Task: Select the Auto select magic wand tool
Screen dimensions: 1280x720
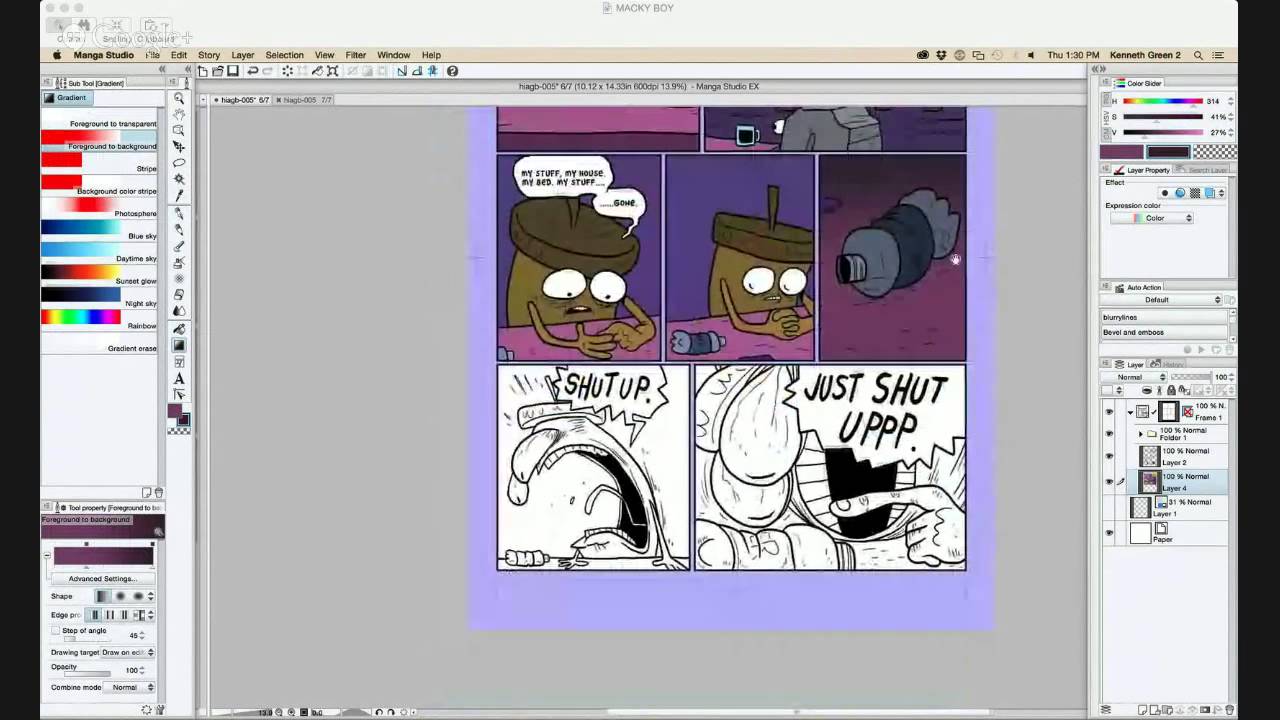Action: click(179, 178)
